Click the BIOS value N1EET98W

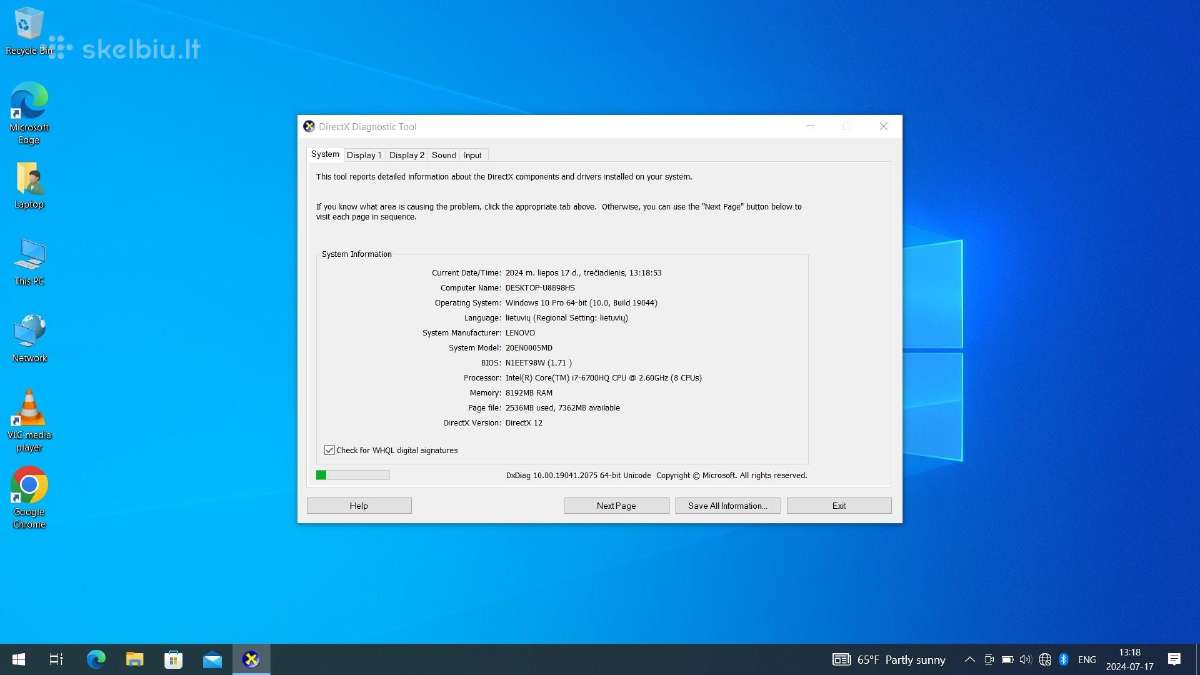point(538,363)
